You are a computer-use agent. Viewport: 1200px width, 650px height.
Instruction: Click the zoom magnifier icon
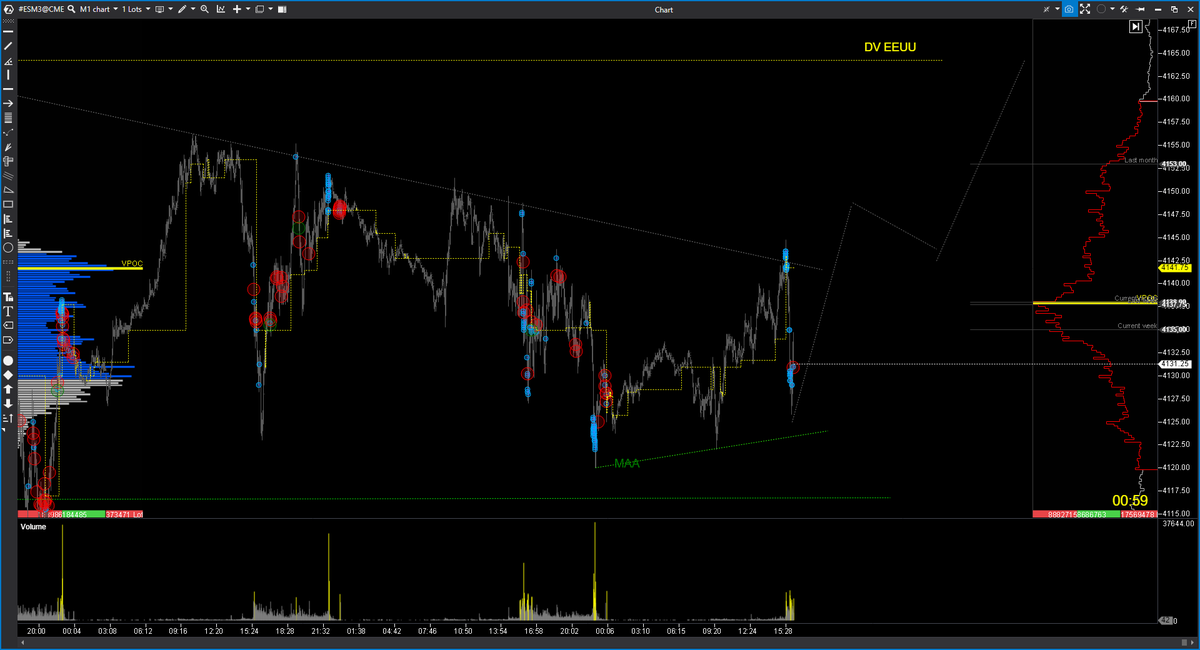pyautogui.click(x=205, y=9)
